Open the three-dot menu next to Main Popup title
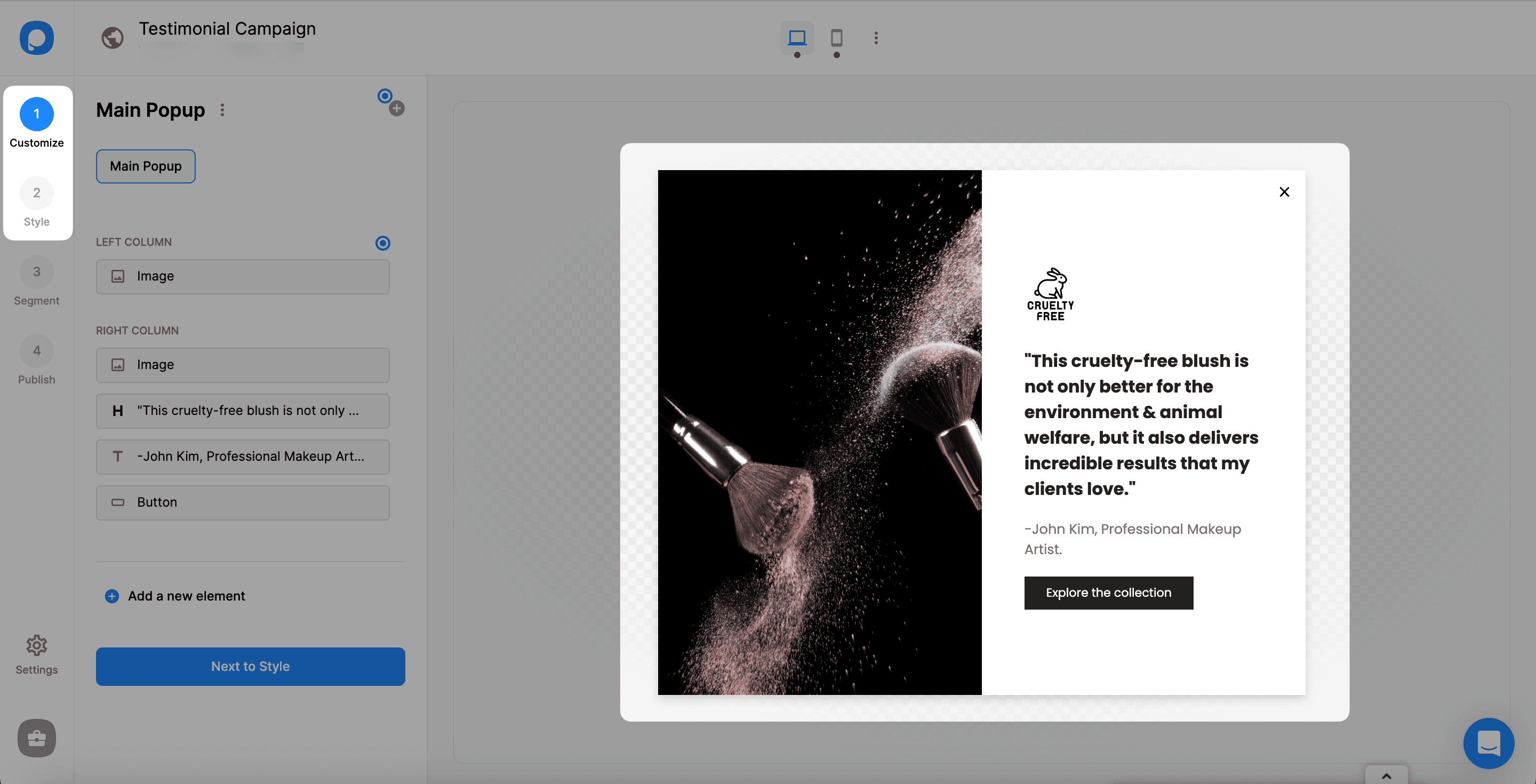The image size is (1536, 784). 222,110
